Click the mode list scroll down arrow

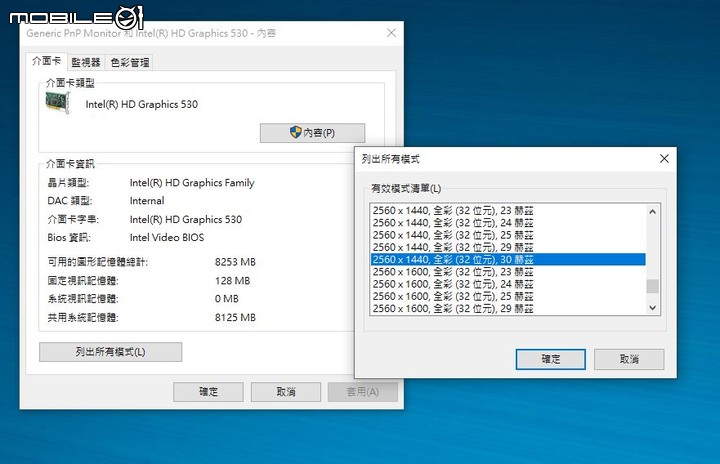click(652, 308)
